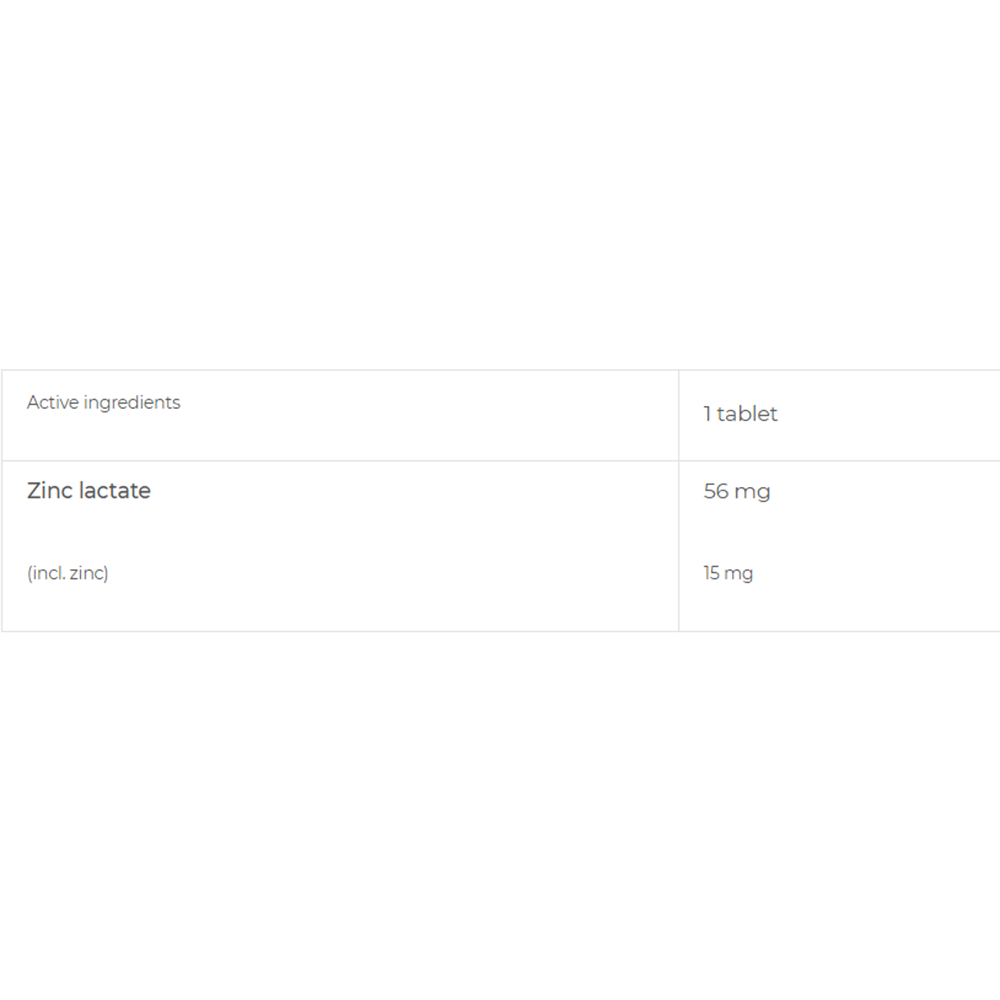Click "(incl." in the parenthetical note
The height and width of the screenshot is (1000, 1000).
[46, 573]
